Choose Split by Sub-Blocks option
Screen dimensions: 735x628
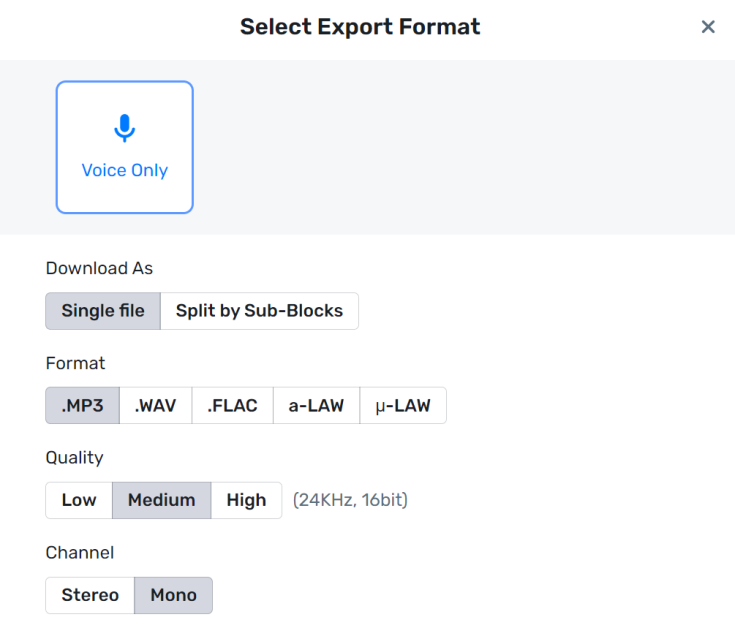click(259, 311)
